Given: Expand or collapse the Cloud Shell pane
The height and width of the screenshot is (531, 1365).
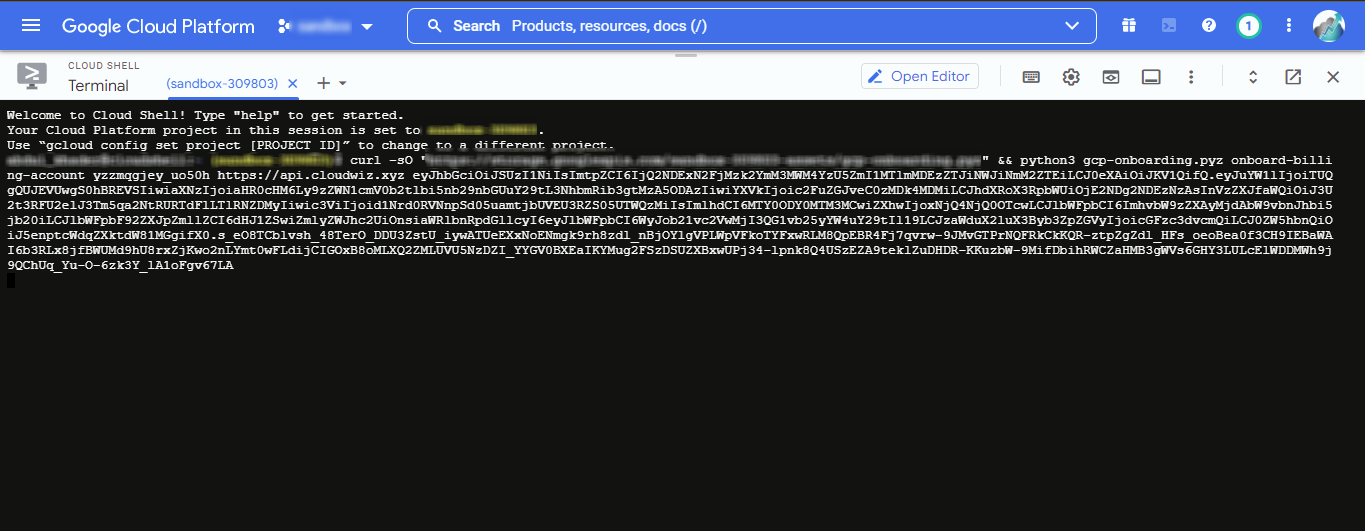Looking at the screenshot, I should click(1252, 77).
